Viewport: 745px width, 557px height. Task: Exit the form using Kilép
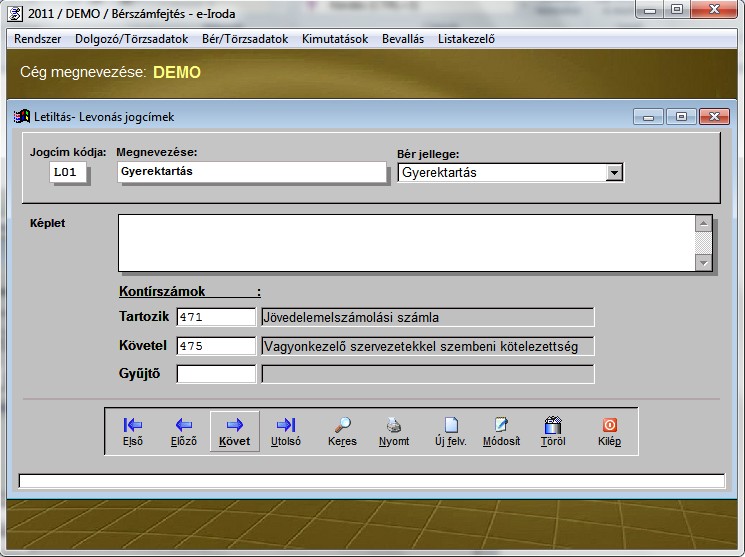[609, 431]
